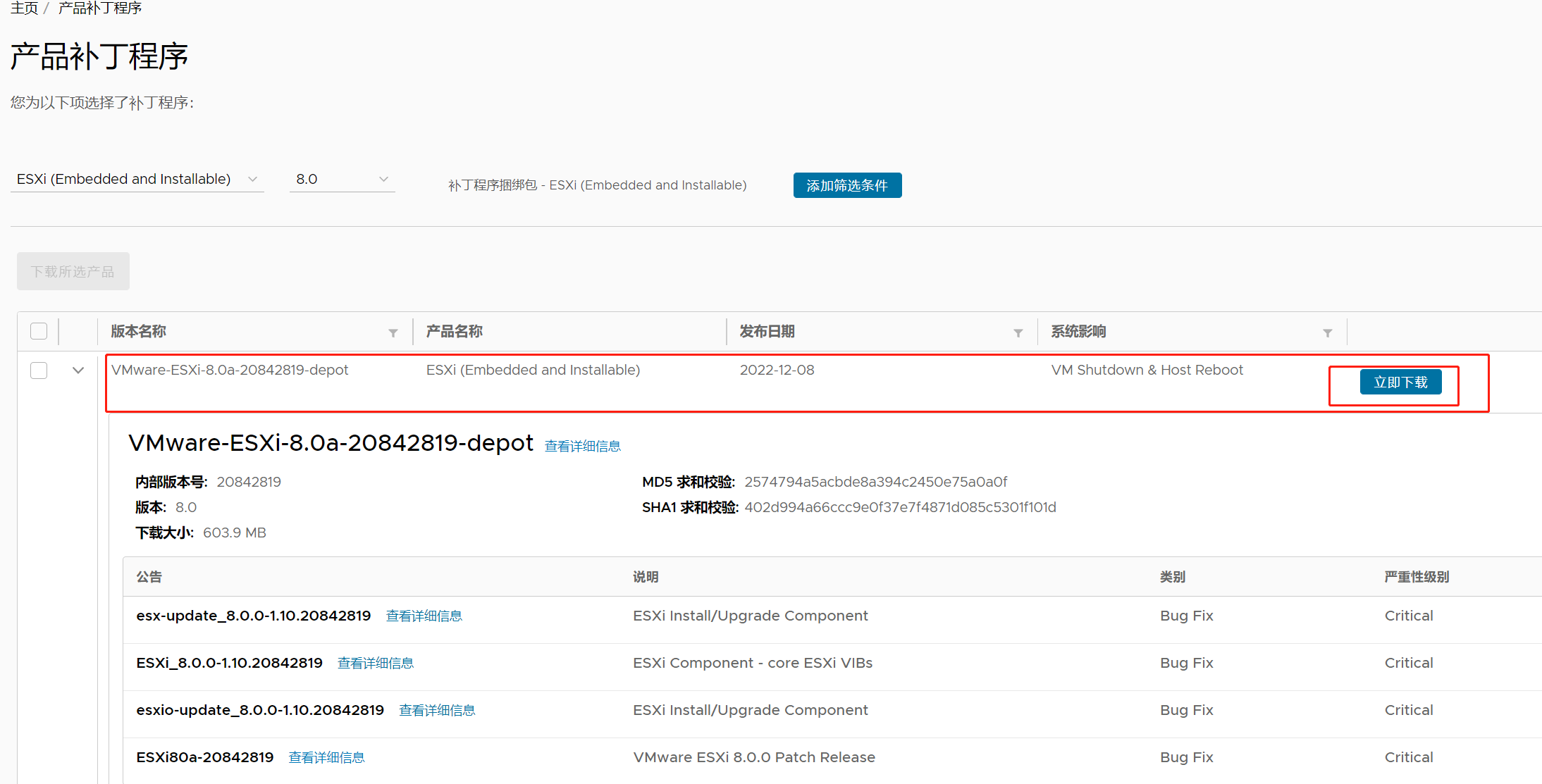The width and height of the screenshot is (1542, 784).
Task: View details for esxio-update_8.0.0-1.10.20842819
Action: 437,710
